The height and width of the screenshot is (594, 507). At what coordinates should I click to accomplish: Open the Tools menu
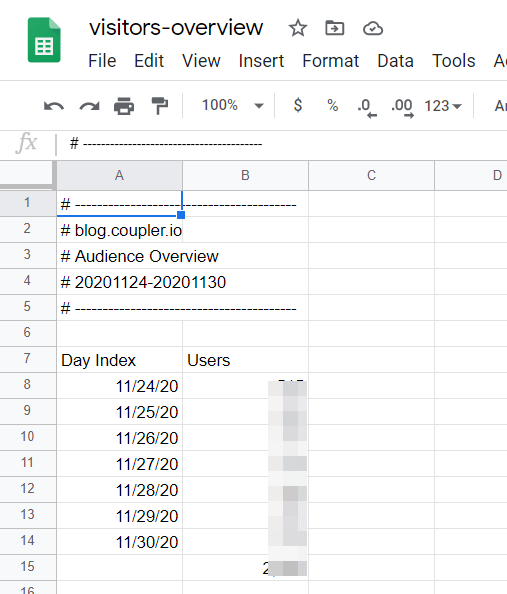(x=454, y=61)
